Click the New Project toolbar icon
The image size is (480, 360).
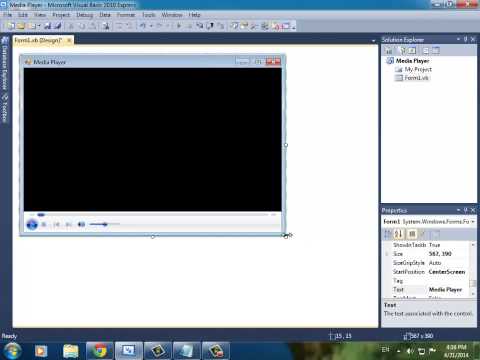pos(10,26)
